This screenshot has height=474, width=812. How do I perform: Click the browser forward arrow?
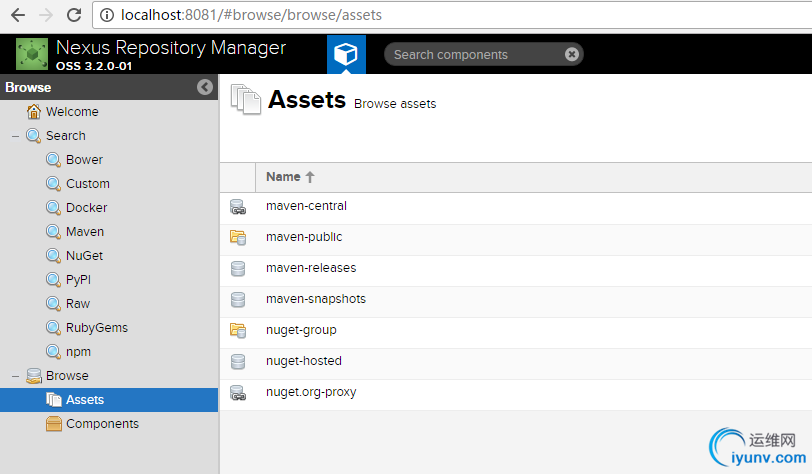pos(46,15)
